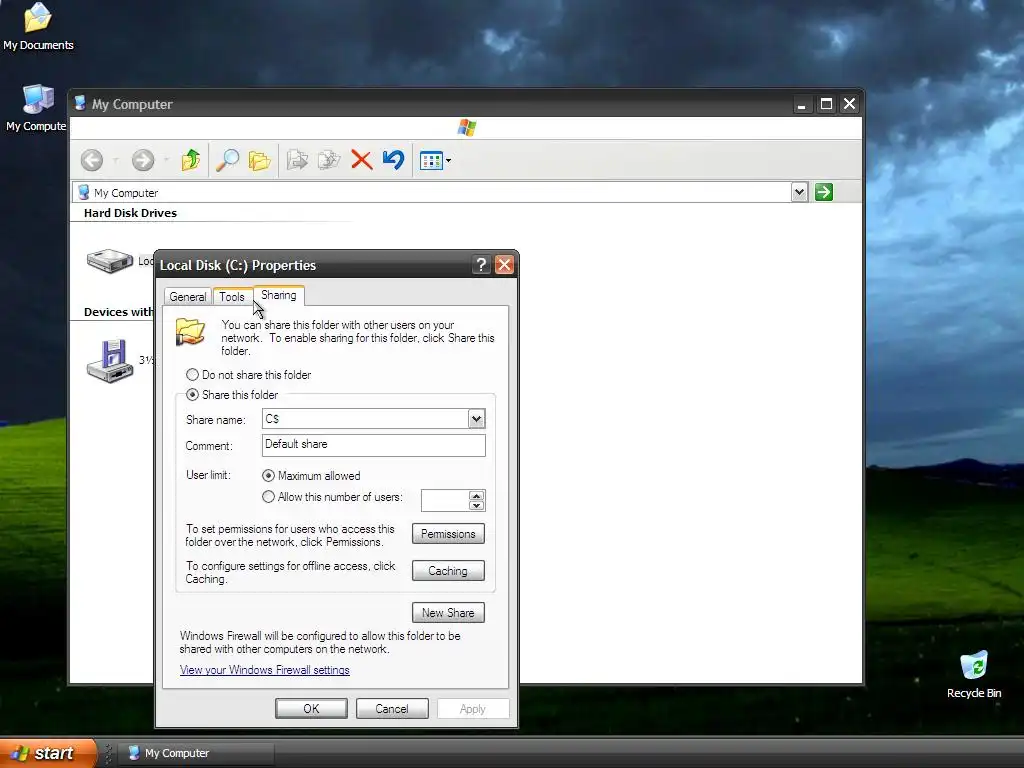
Task: Decrease the number of users spinner
Action: [476, 505]
